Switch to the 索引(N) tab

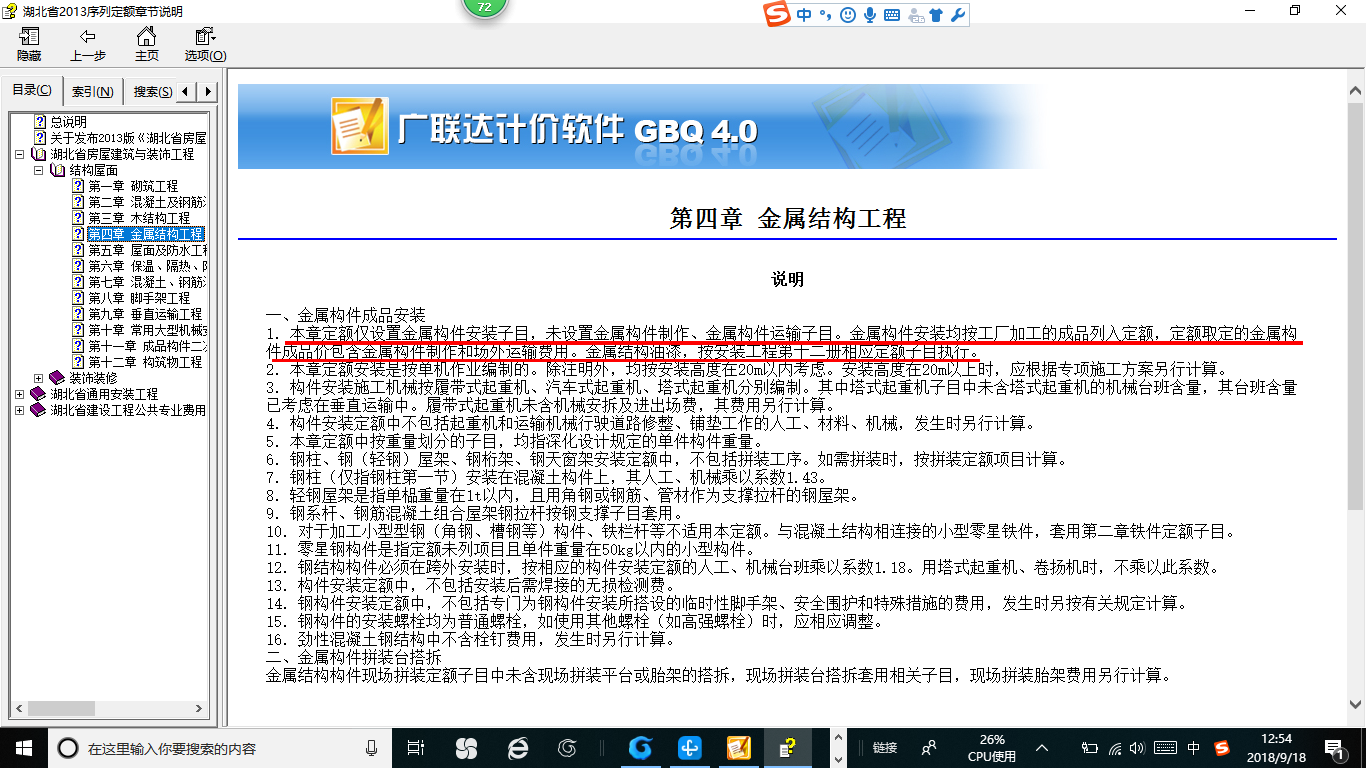click(93, 91)
